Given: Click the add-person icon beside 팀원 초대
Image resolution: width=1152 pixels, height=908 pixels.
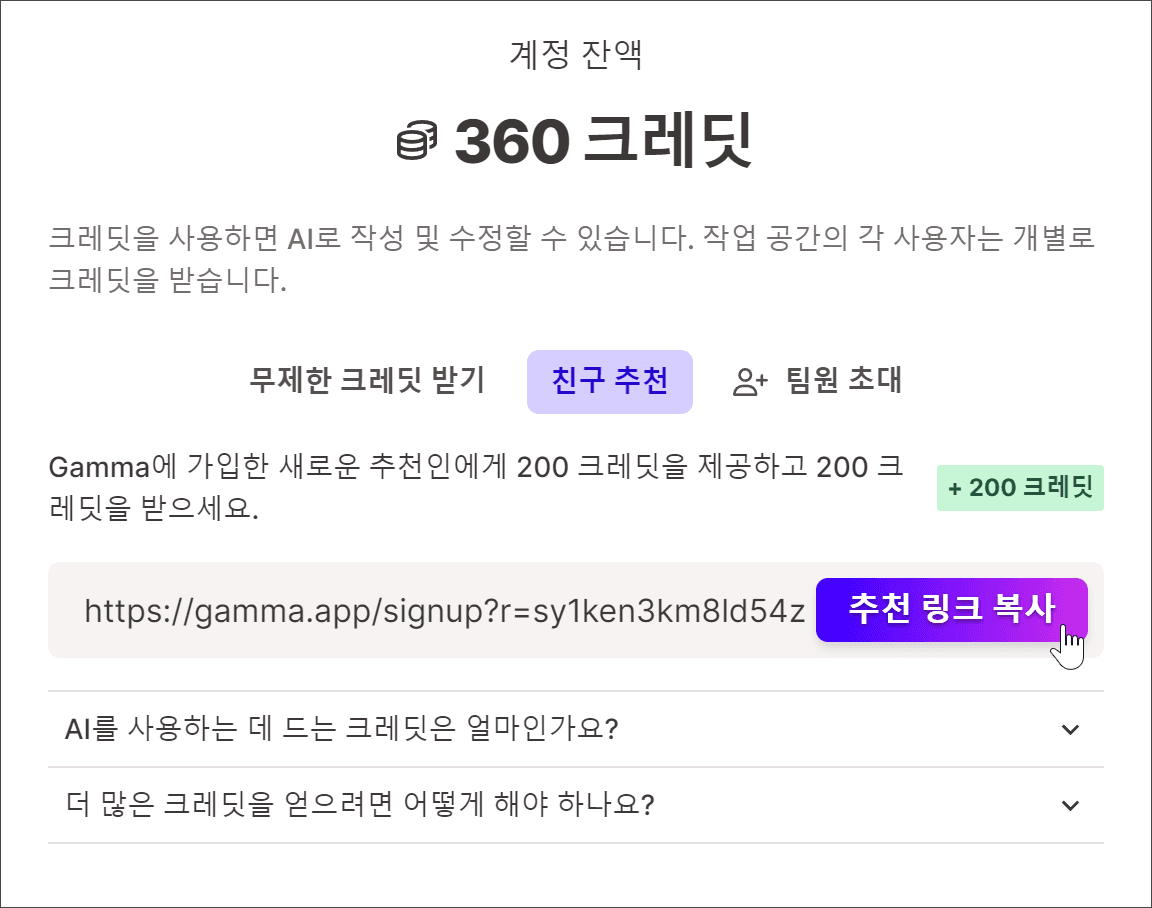Looking at the screenshot, I should tap(750, 381).
